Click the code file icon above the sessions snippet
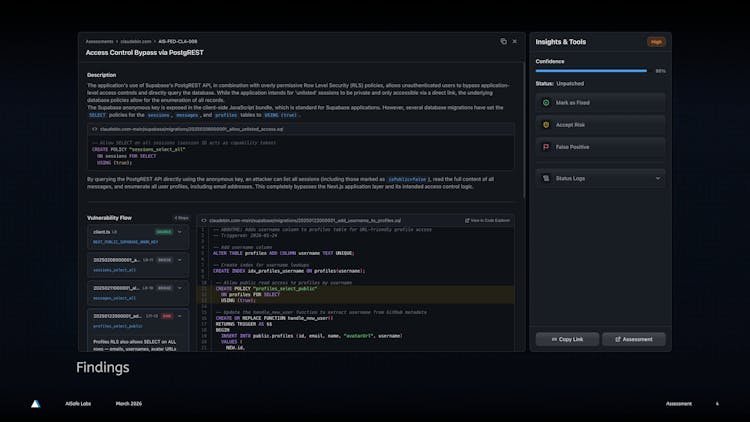Viewport: 750px width, 422px height. coord(95,129)
